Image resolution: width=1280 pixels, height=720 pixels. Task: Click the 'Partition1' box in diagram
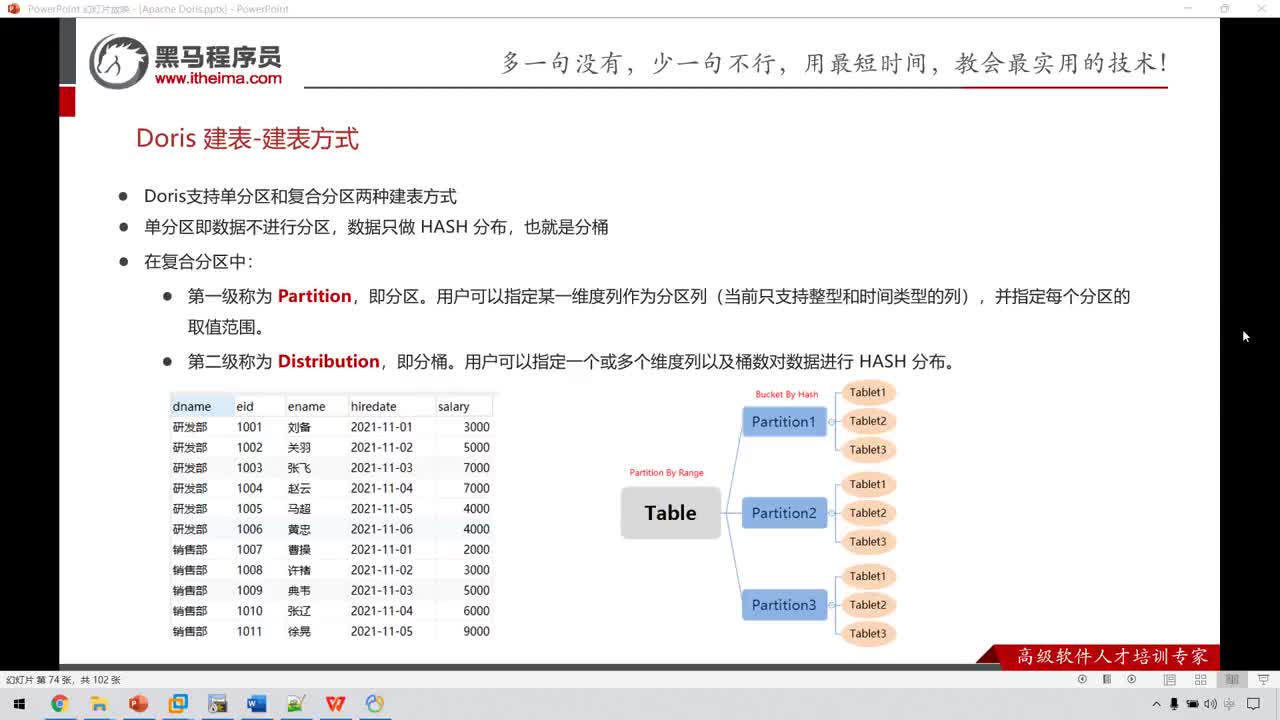point(784,422)
